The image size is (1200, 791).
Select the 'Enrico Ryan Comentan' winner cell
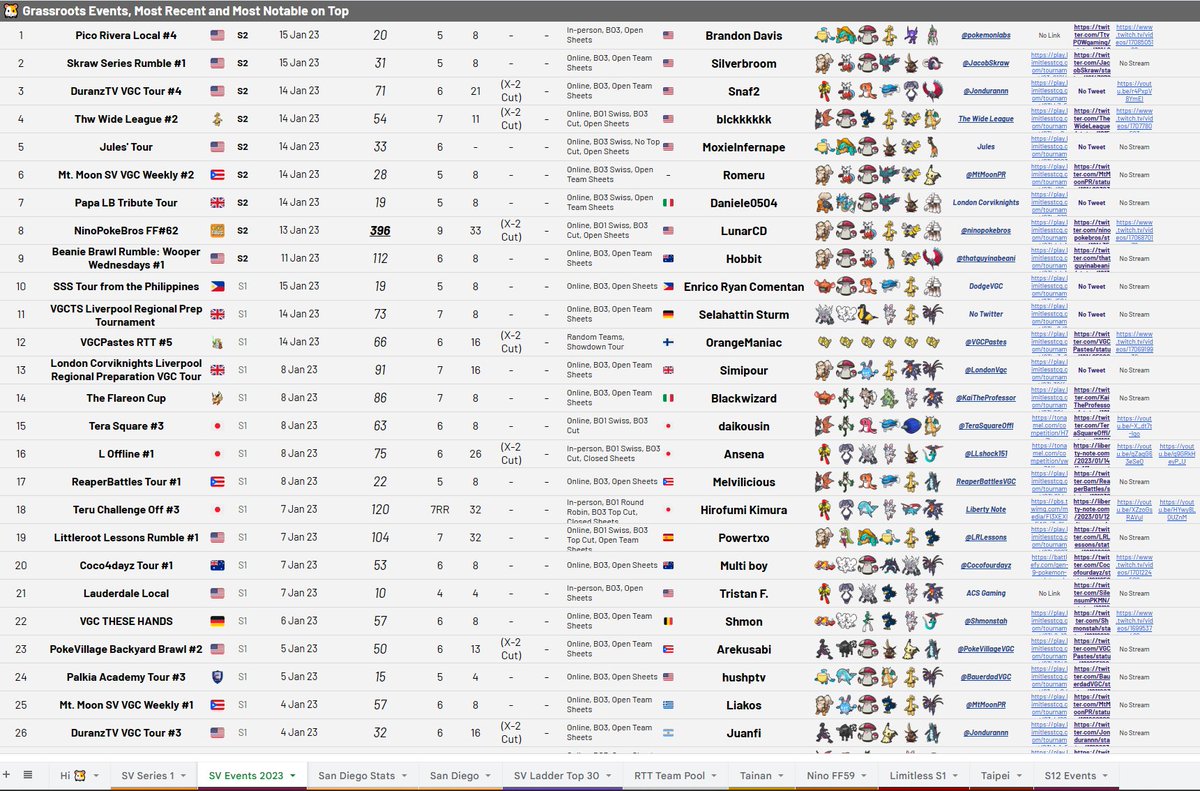(745, 286)
